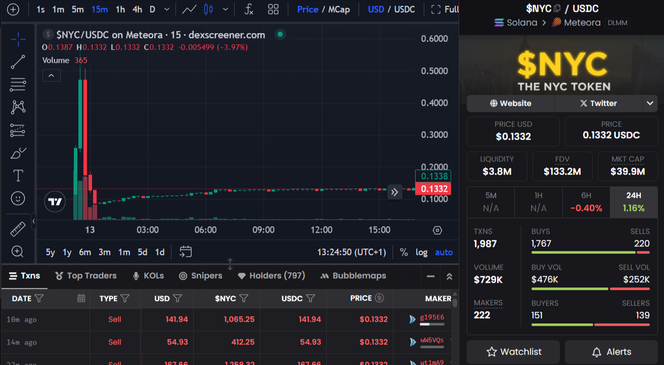The image size is (664, 365).
Task: Toggle log scale mode
Action: tap(421, 252)
